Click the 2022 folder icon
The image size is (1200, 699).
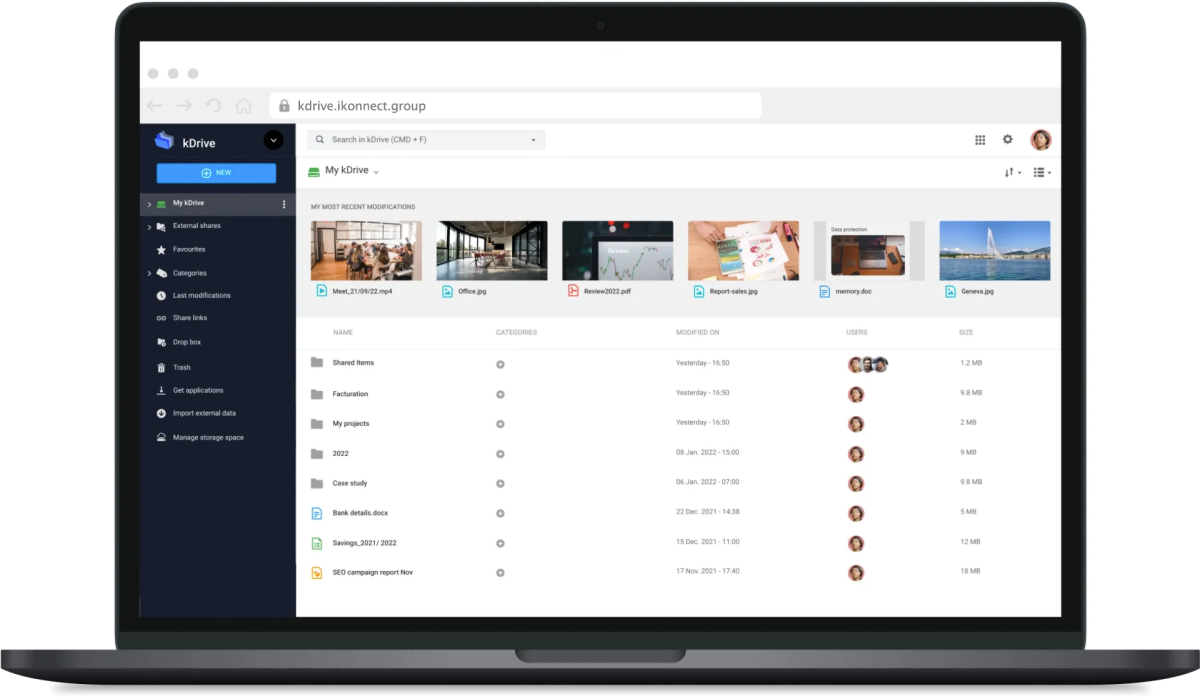317,454
